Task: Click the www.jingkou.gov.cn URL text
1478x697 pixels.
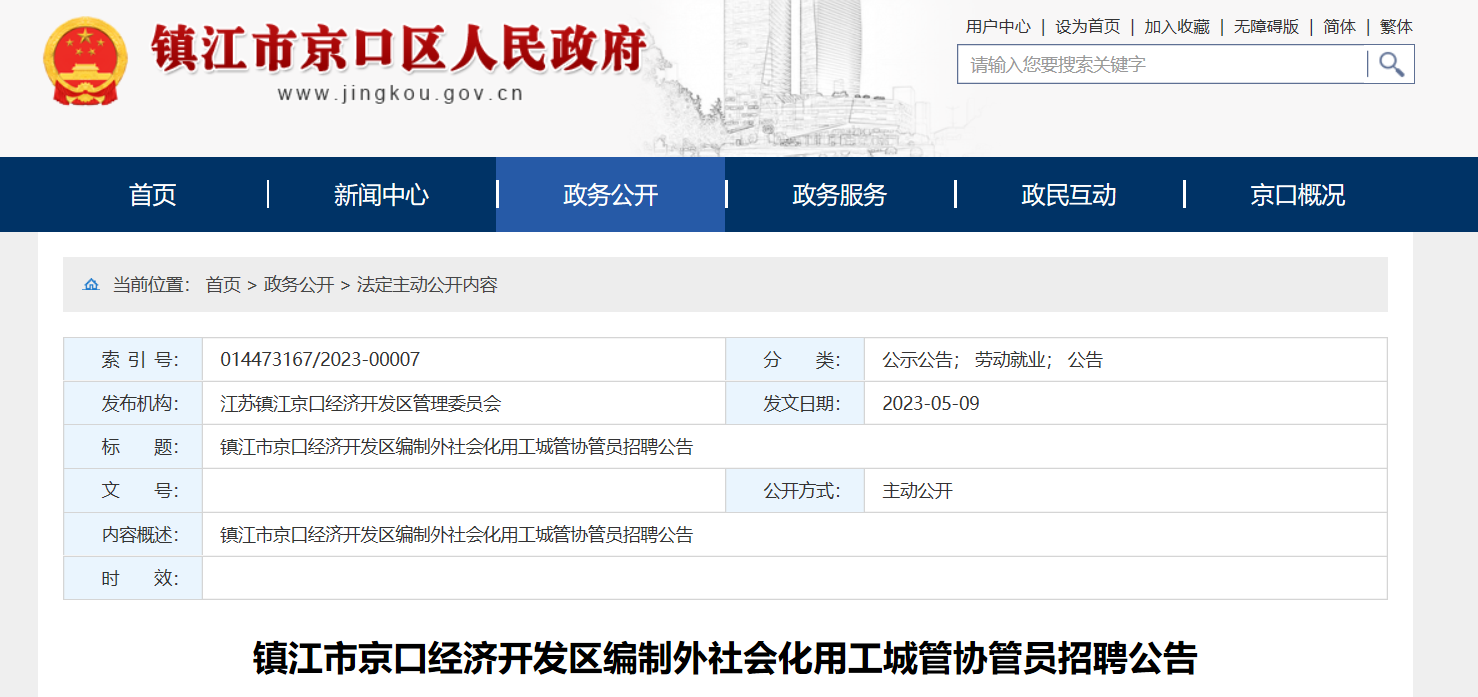Action: tap(400, 95)
